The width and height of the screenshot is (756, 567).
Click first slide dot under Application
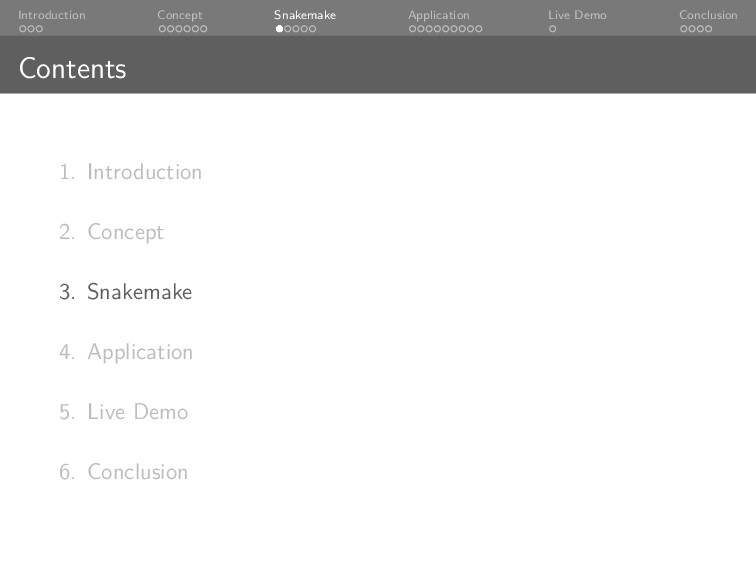(x=412, y=29)
